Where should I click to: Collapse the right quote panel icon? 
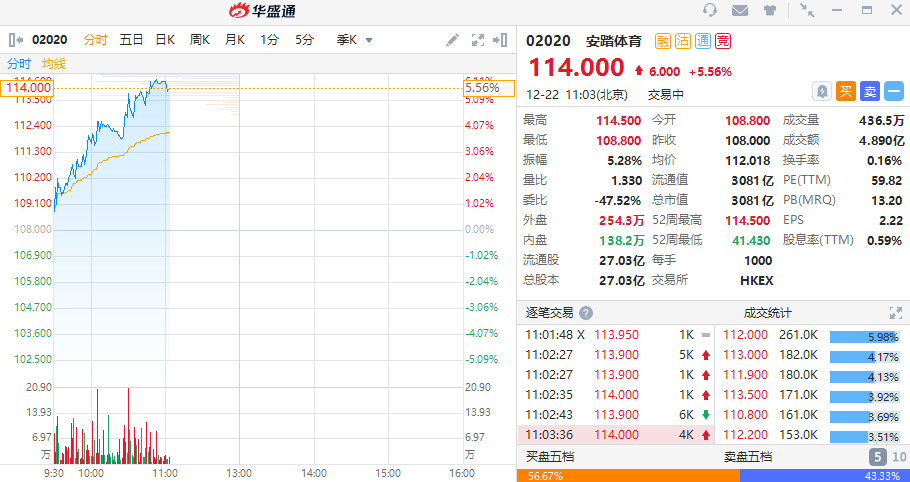[x=500, y=40]
